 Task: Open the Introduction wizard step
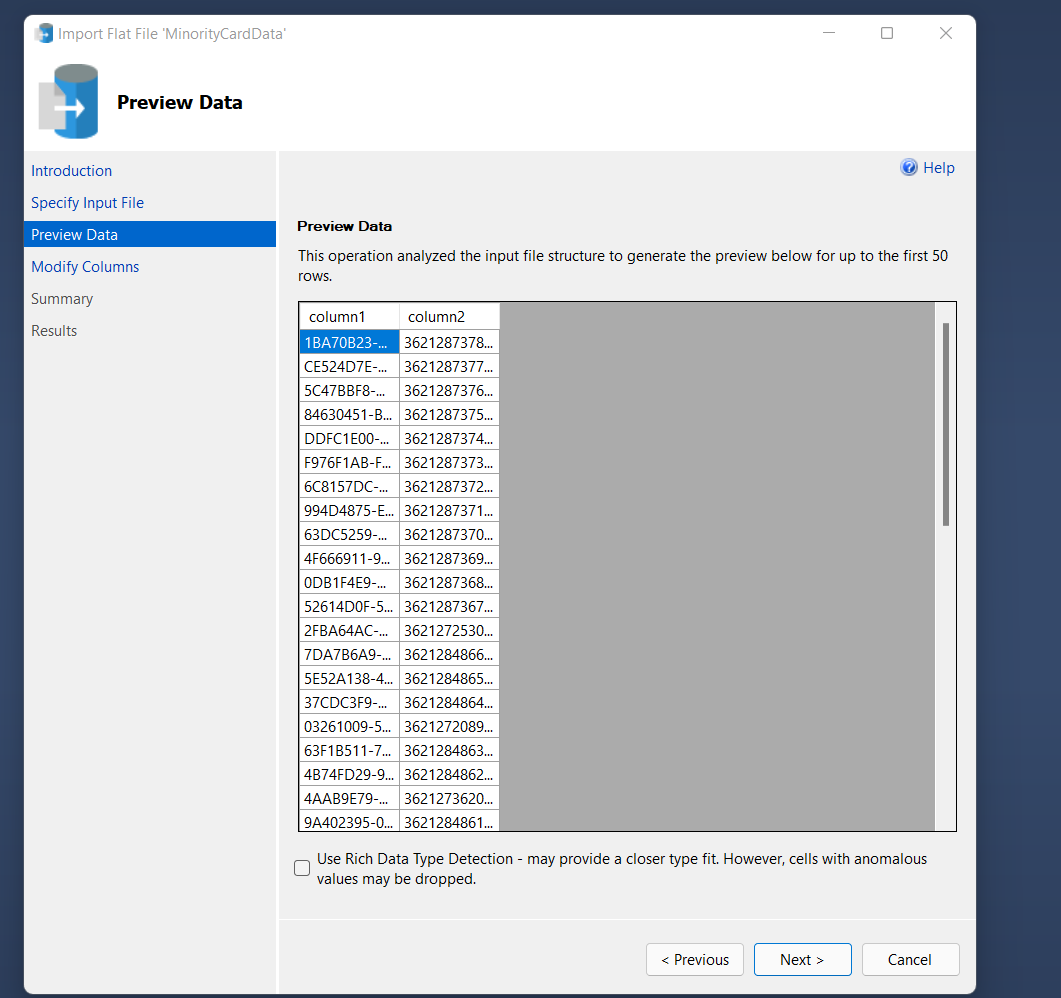coord(71,171)
